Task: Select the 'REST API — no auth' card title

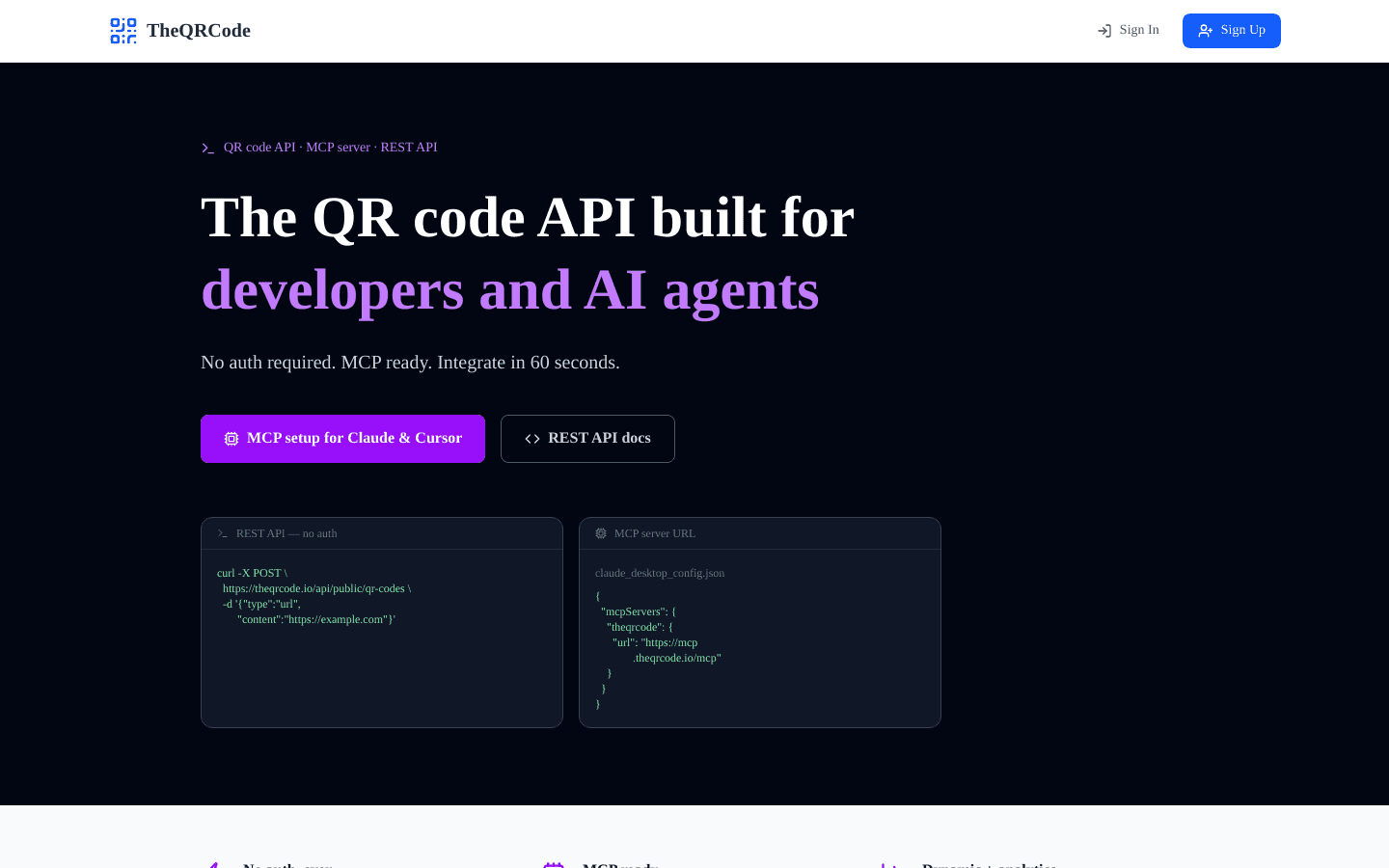Action: tap(286, 533)
